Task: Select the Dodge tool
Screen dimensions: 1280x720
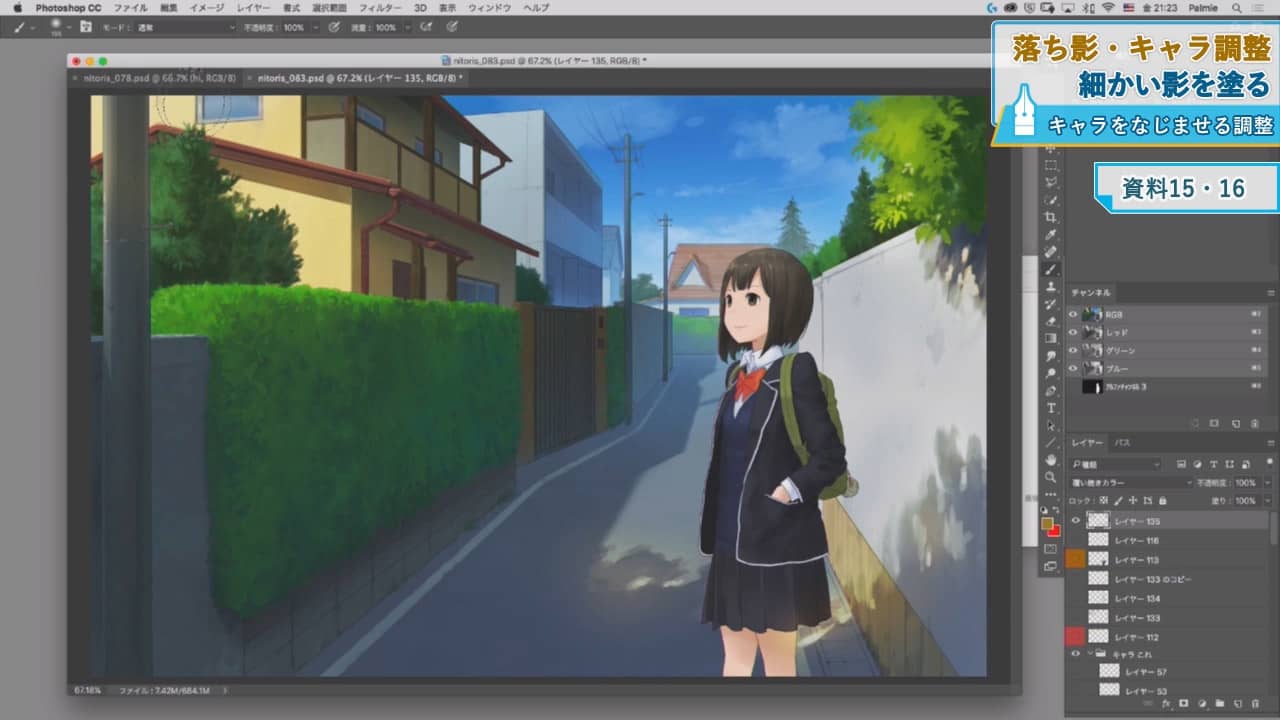Action: click(x=1051, y=373)
